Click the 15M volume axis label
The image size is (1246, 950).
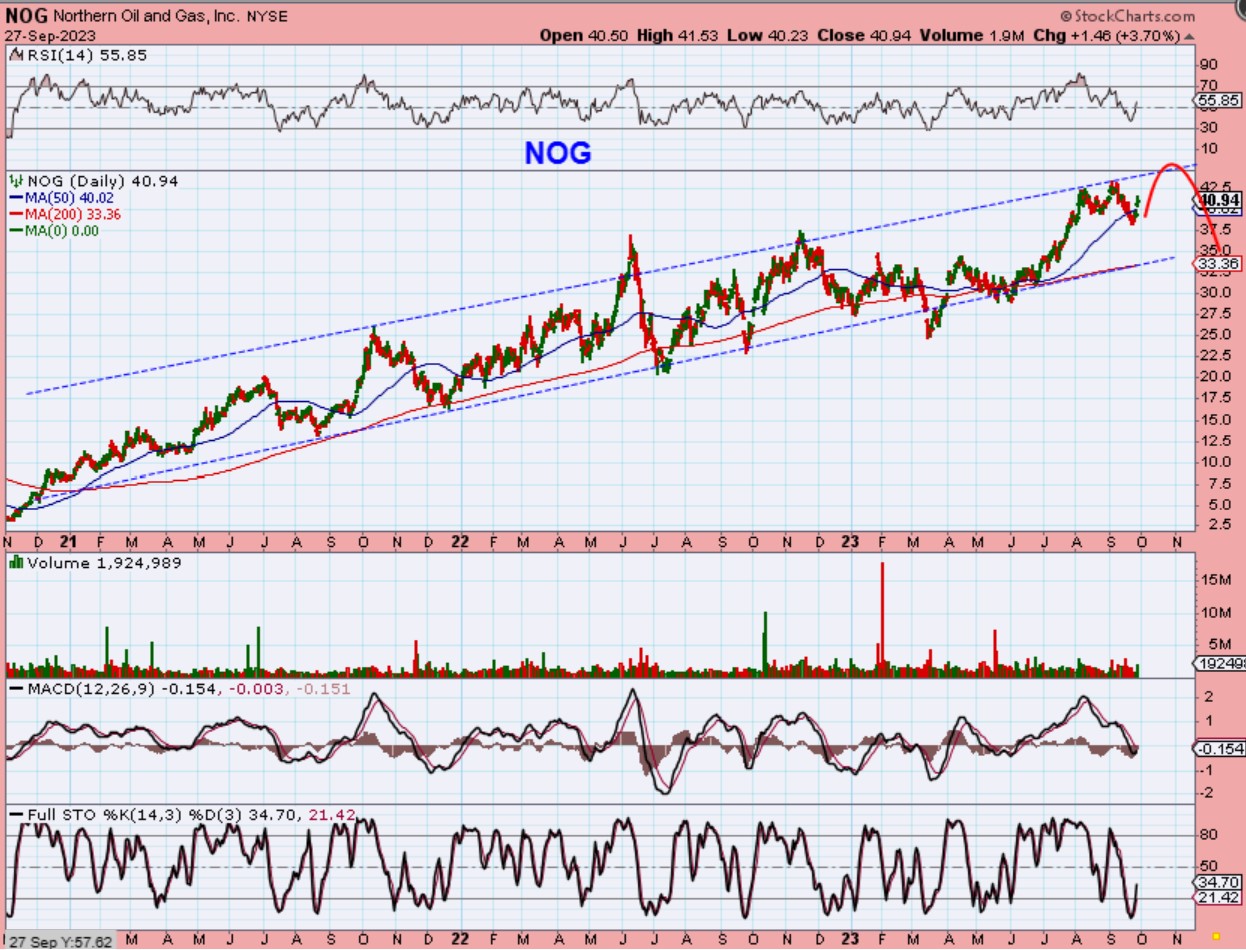(x=1215, y=579)
